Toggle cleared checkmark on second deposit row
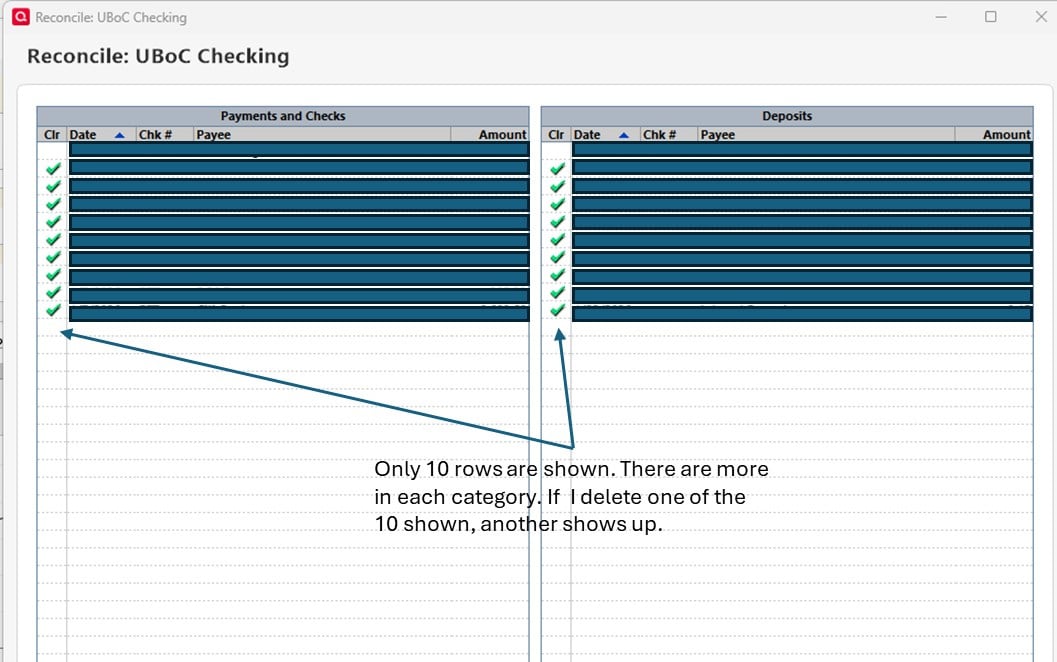The width and height of the screenshot is (1057, 662). click(x=557, y=169)
